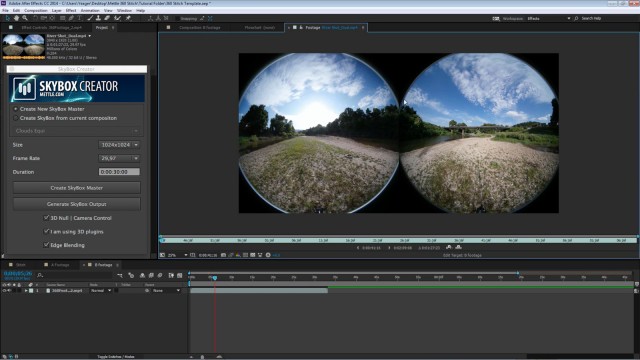Select the Type text tool
Screen dimensions: 640x360
coord(79,18)
